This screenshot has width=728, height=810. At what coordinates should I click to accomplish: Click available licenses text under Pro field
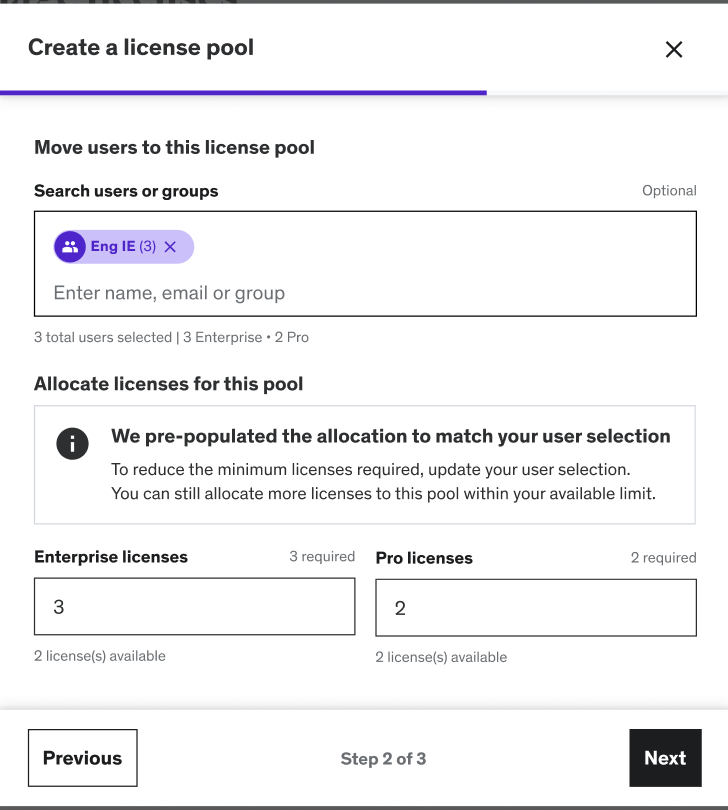tap(441, 657)
